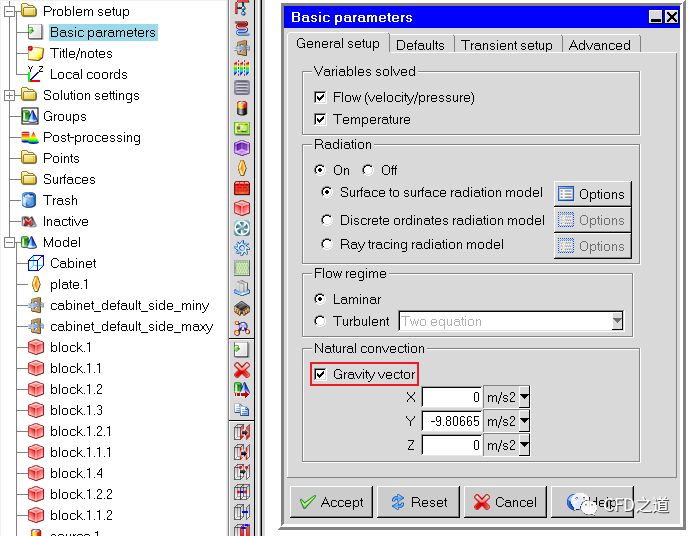
Task: Select Discrete ordinates radiation model
Action: [x=327, y=220]
